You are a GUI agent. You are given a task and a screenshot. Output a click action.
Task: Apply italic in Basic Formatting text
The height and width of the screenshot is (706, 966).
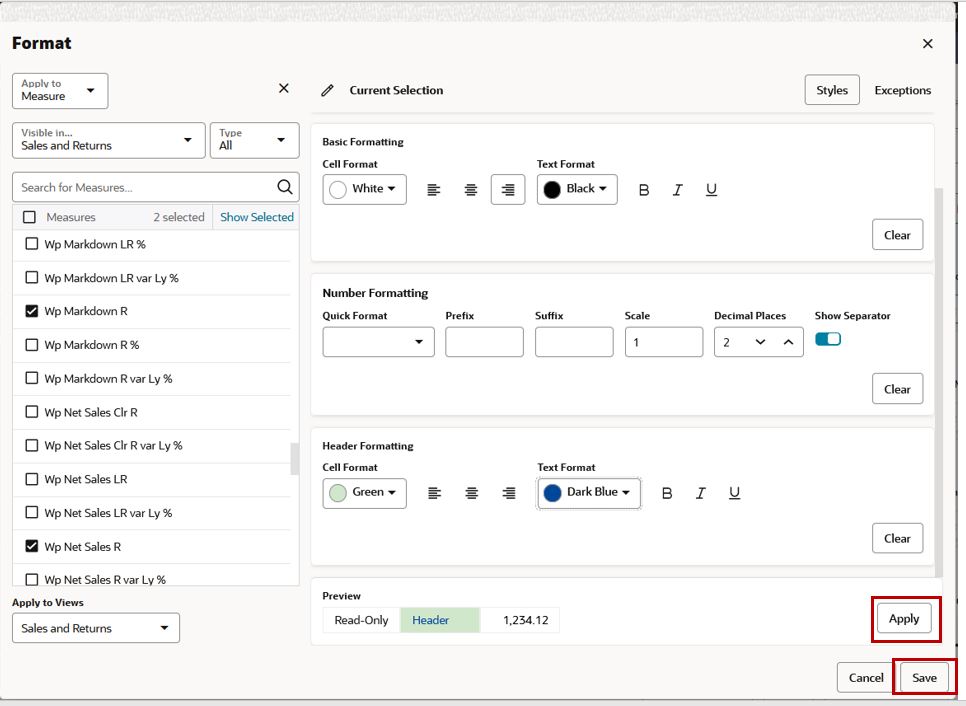[x=678, y=190]
